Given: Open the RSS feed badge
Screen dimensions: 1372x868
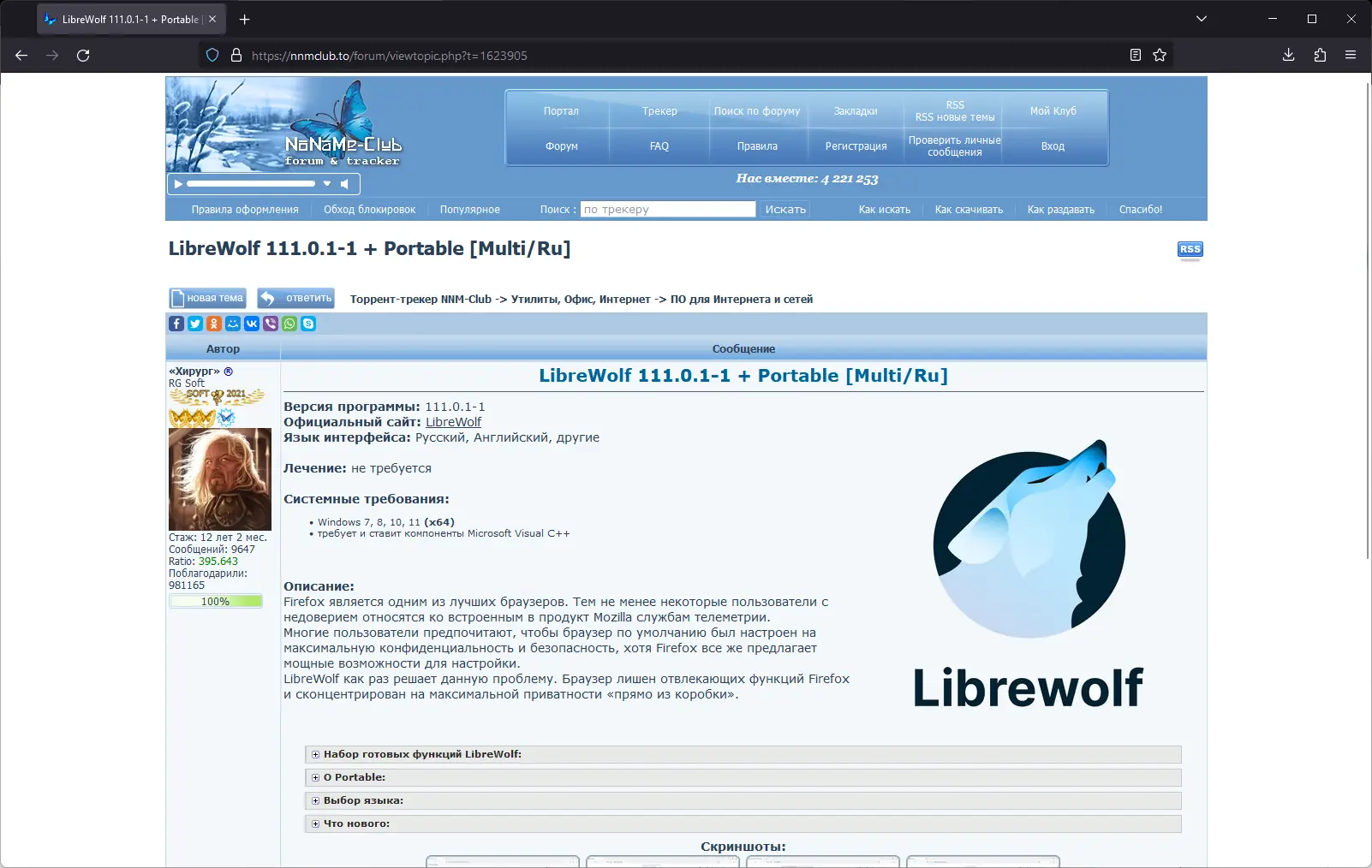Looking at the screenshot, I should point(1190,250).
